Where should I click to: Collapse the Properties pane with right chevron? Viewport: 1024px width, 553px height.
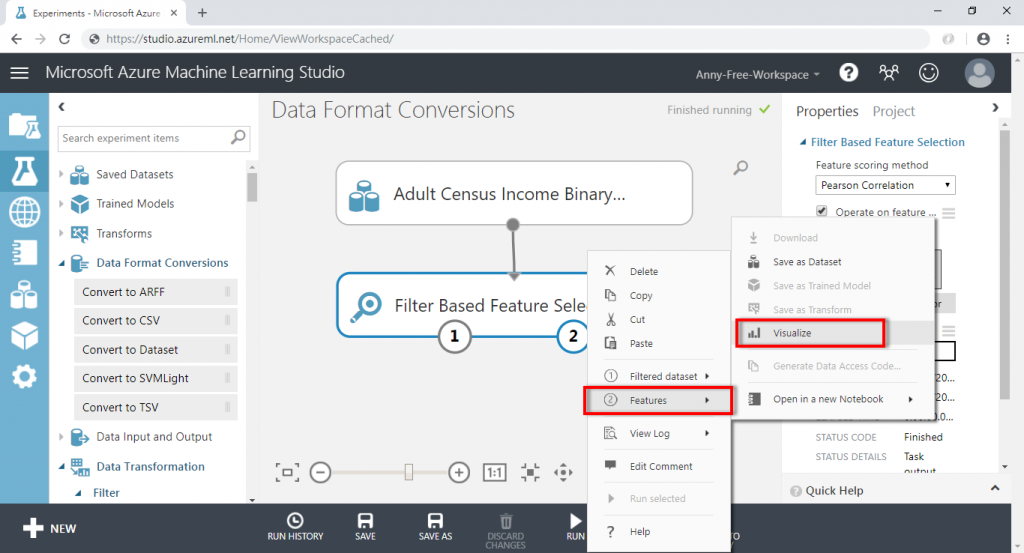coord(995,108)
